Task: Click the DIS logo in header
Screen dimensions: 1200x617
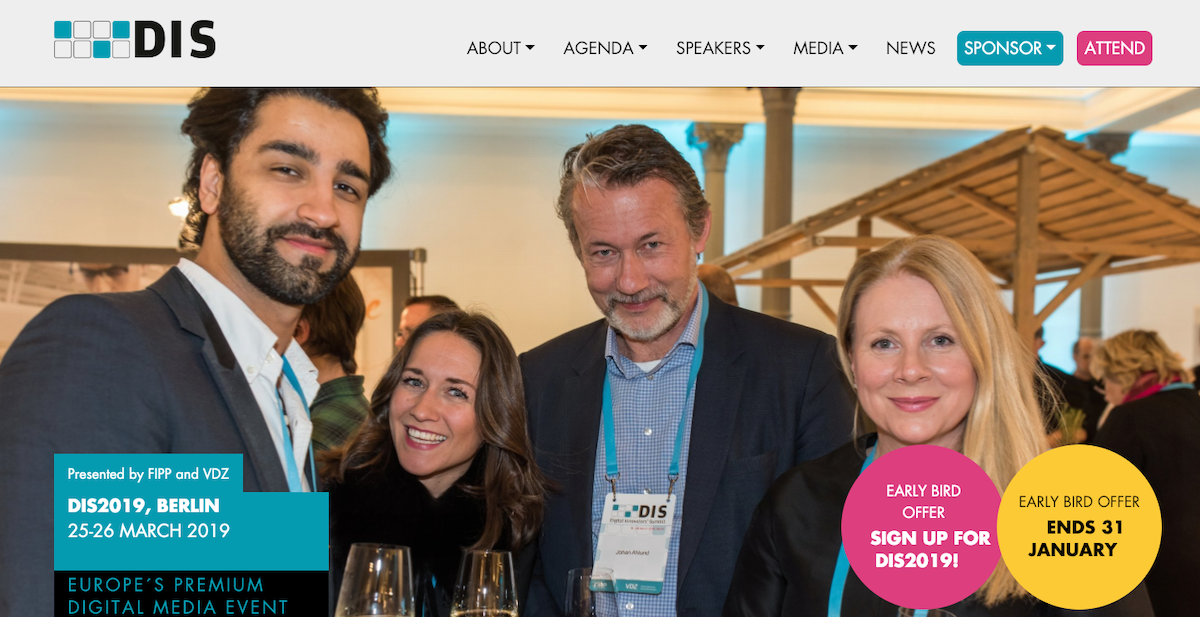Action: (135, 40)
